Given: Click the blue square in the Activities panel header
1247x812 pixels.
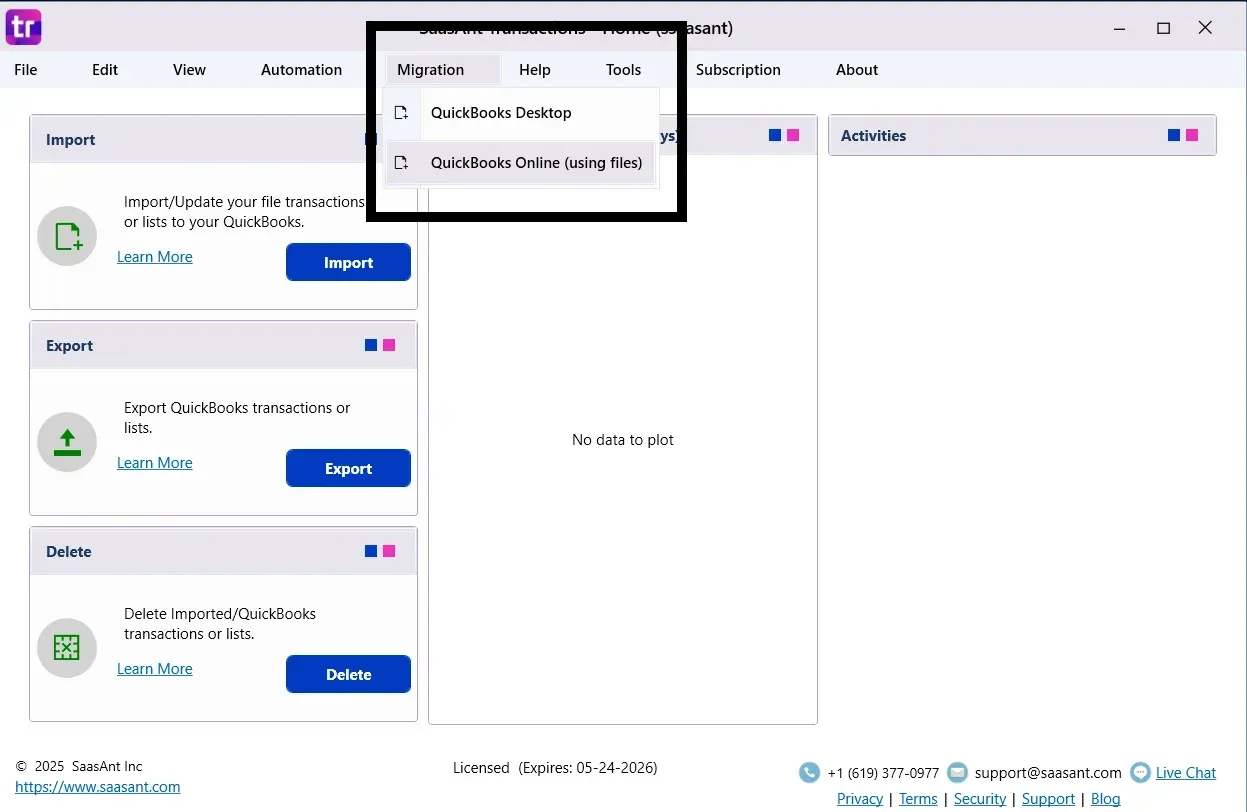Looking at the screenshot, I should (x=1174, y=135).
